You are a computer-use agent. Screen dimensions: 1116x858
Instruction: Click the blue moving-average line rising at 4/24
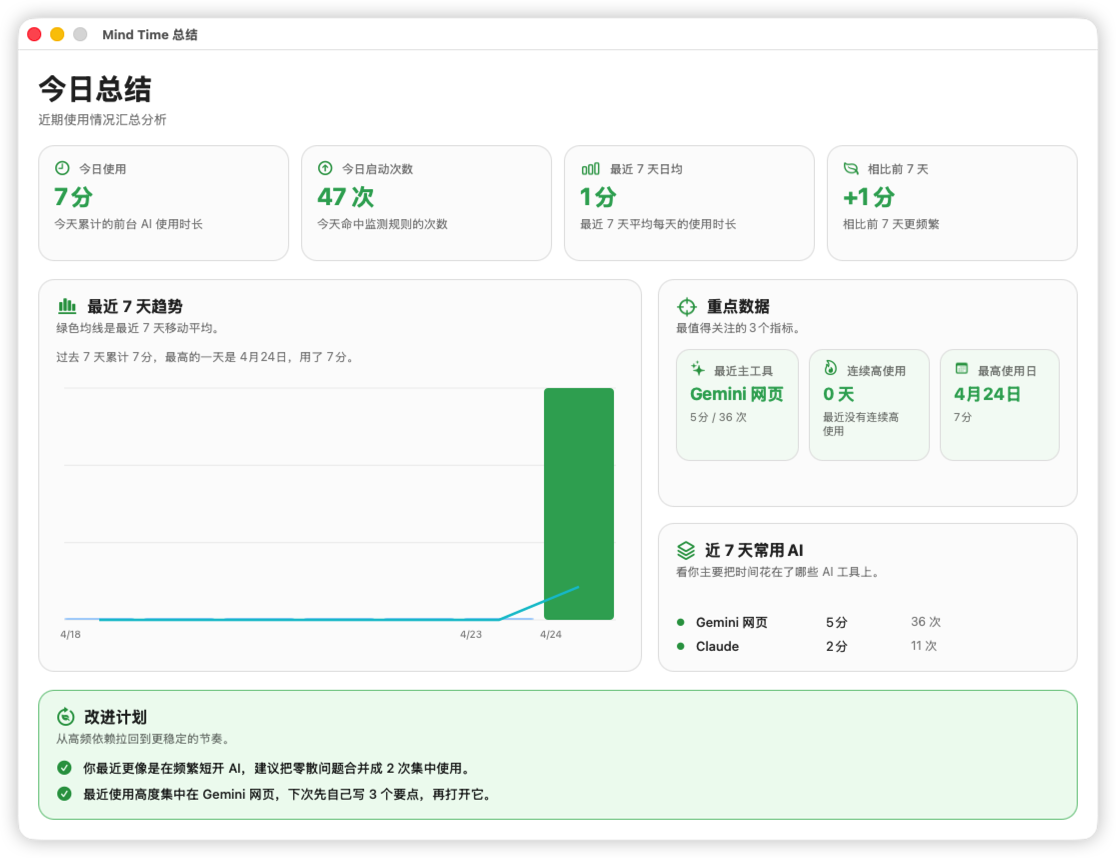tap(539, 603)
